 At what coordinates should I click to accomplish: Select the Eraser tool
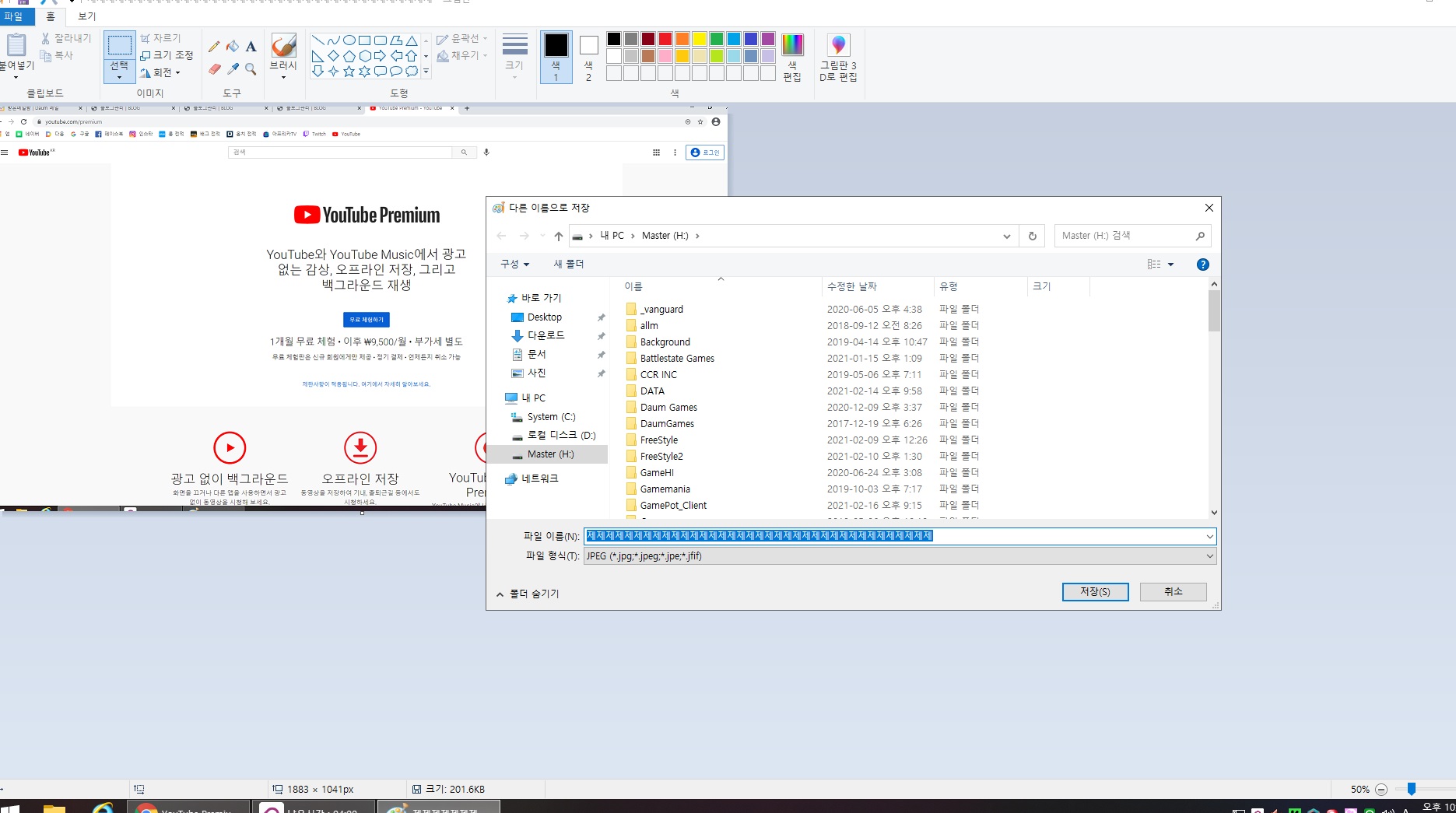(215, 69)
